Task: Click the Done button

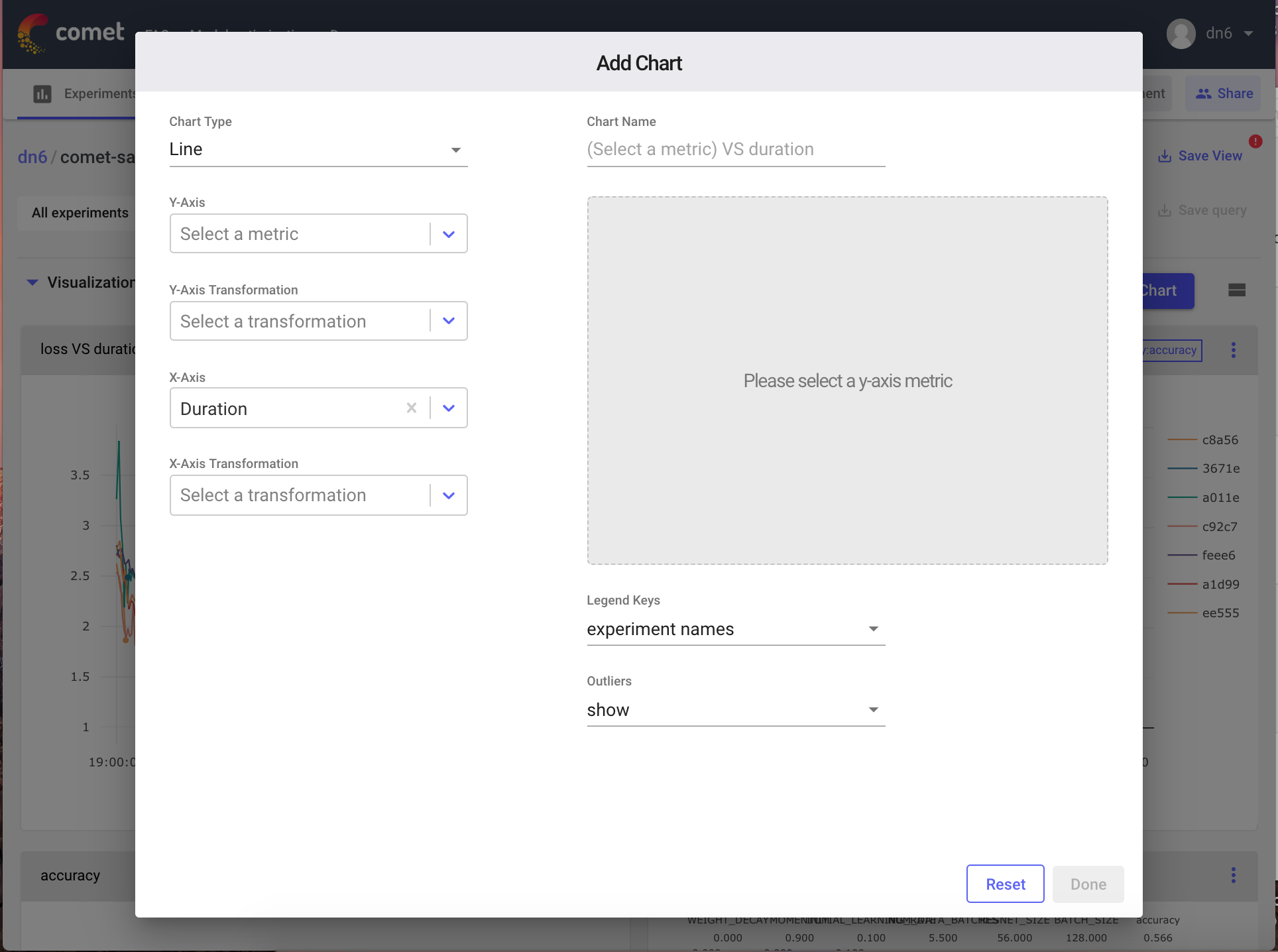Action: tap(1088, 884)
